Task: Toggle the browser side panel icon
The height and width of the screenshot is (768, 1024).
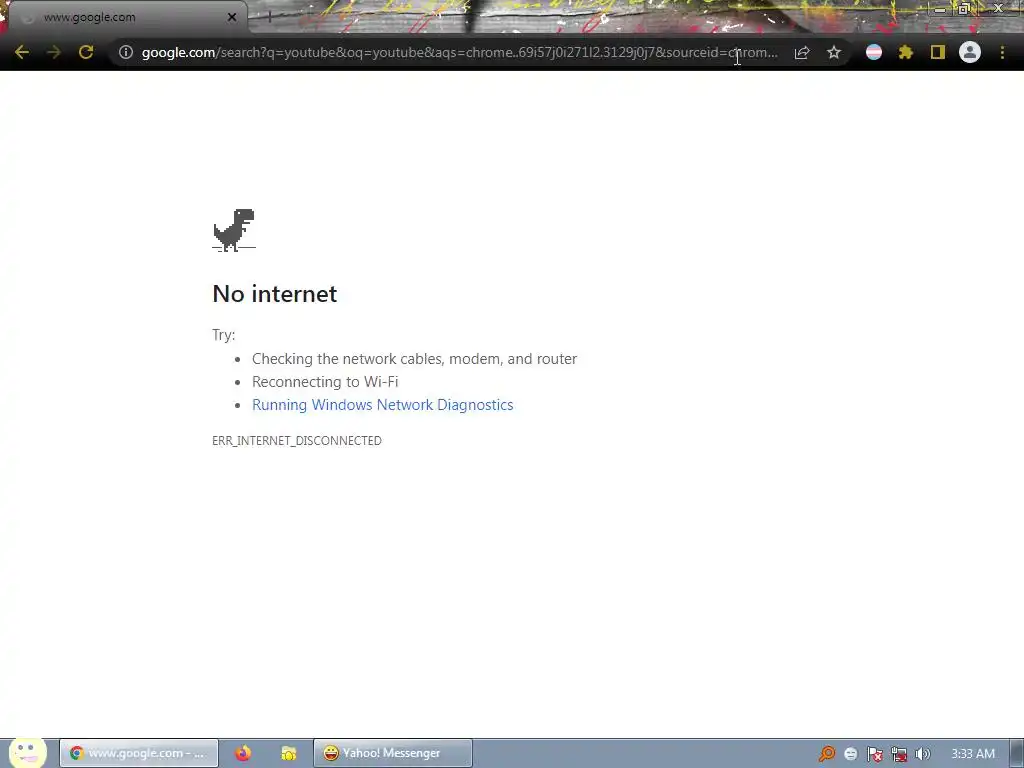Action: 938,52
